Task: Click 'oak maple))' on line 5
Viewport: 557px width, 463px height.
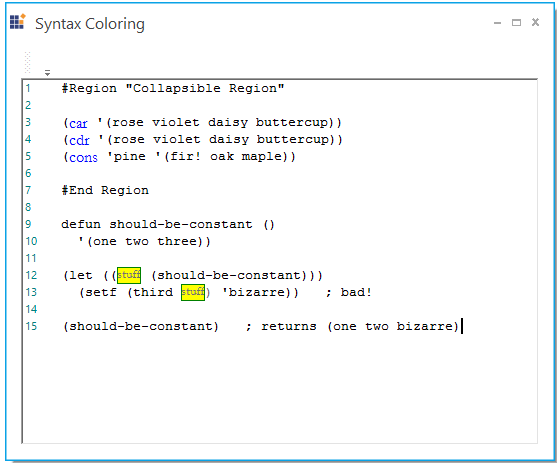Action: tap(253, 157)
